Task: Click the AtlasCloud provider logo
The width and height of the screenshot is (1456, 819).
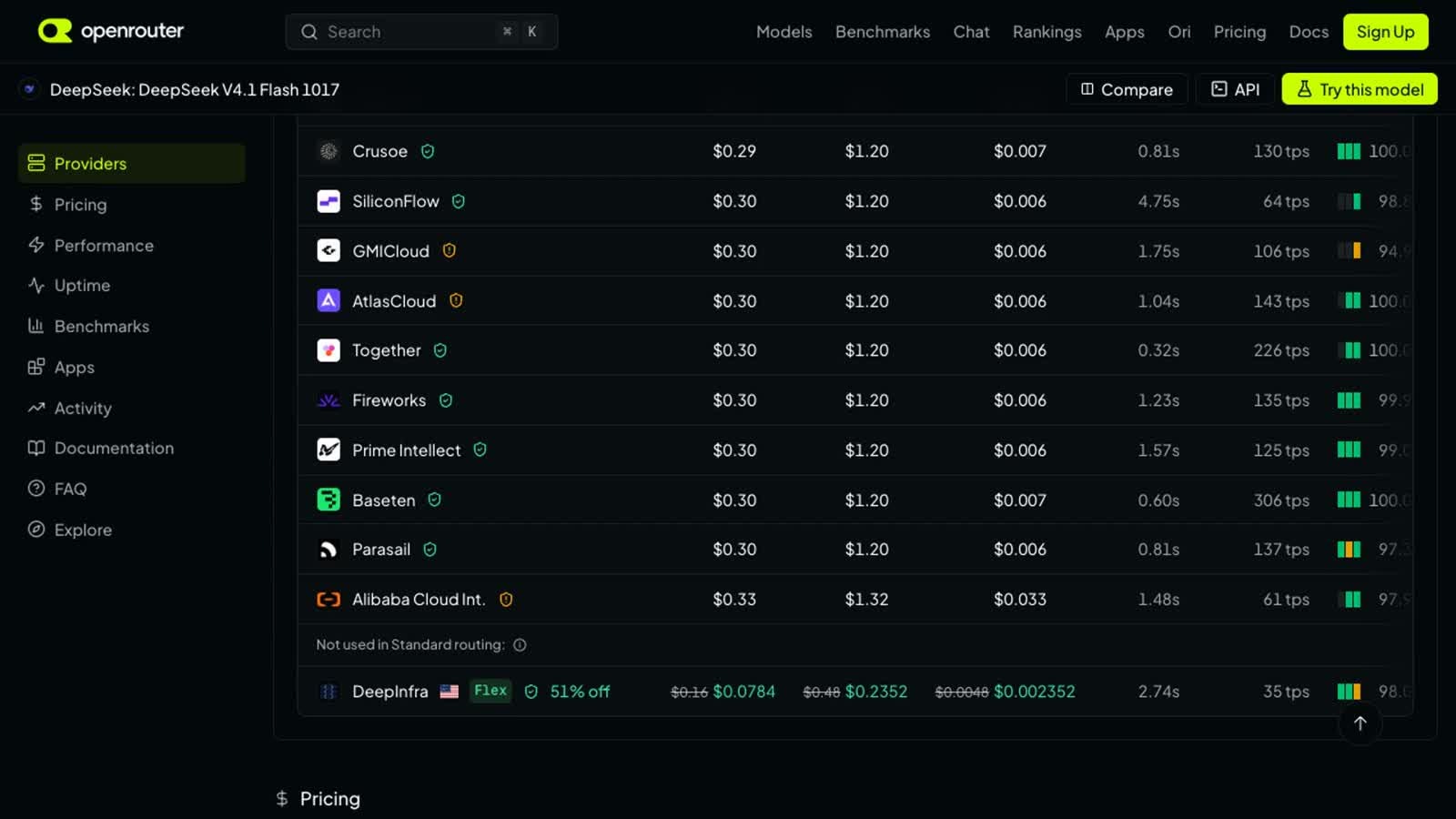Action: [x=329, y=300]
